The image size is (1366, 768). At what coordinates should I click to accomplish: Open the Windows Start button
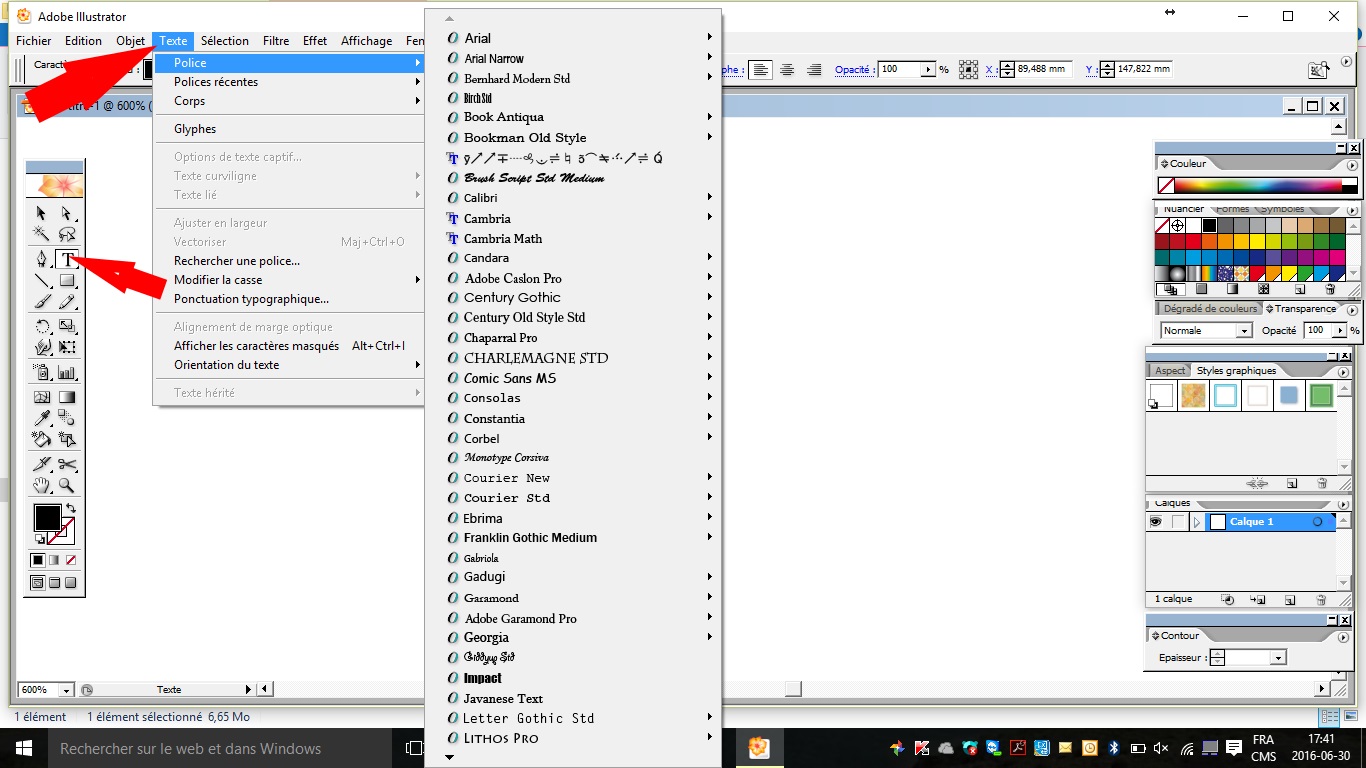[x=23, y=748]
